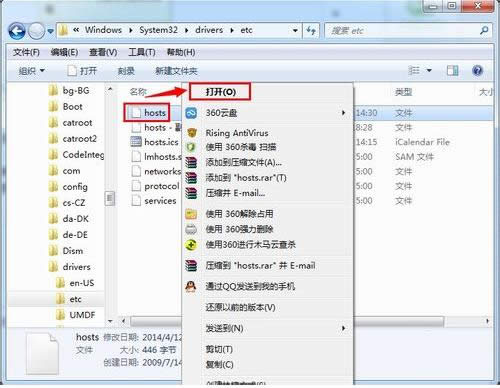Expand the 发送到(N) submenu
The width and height of the screenshot is (500, 388).
[268, 329]
